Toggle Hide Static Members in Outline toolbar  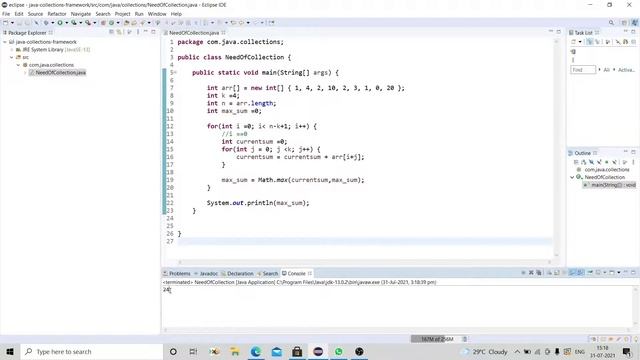click(x=599, y=162)
